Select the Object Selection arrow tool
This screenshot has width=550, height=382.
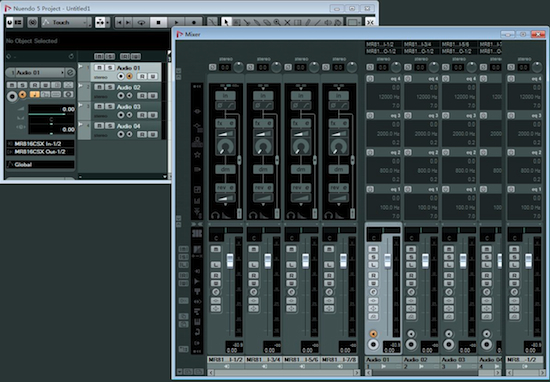point(226,22)
